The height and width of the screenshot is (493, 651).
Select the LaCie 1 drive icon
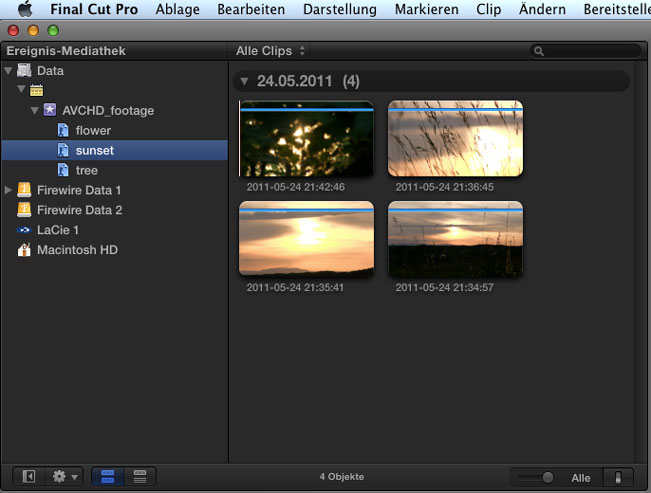(x=24, y=230)
